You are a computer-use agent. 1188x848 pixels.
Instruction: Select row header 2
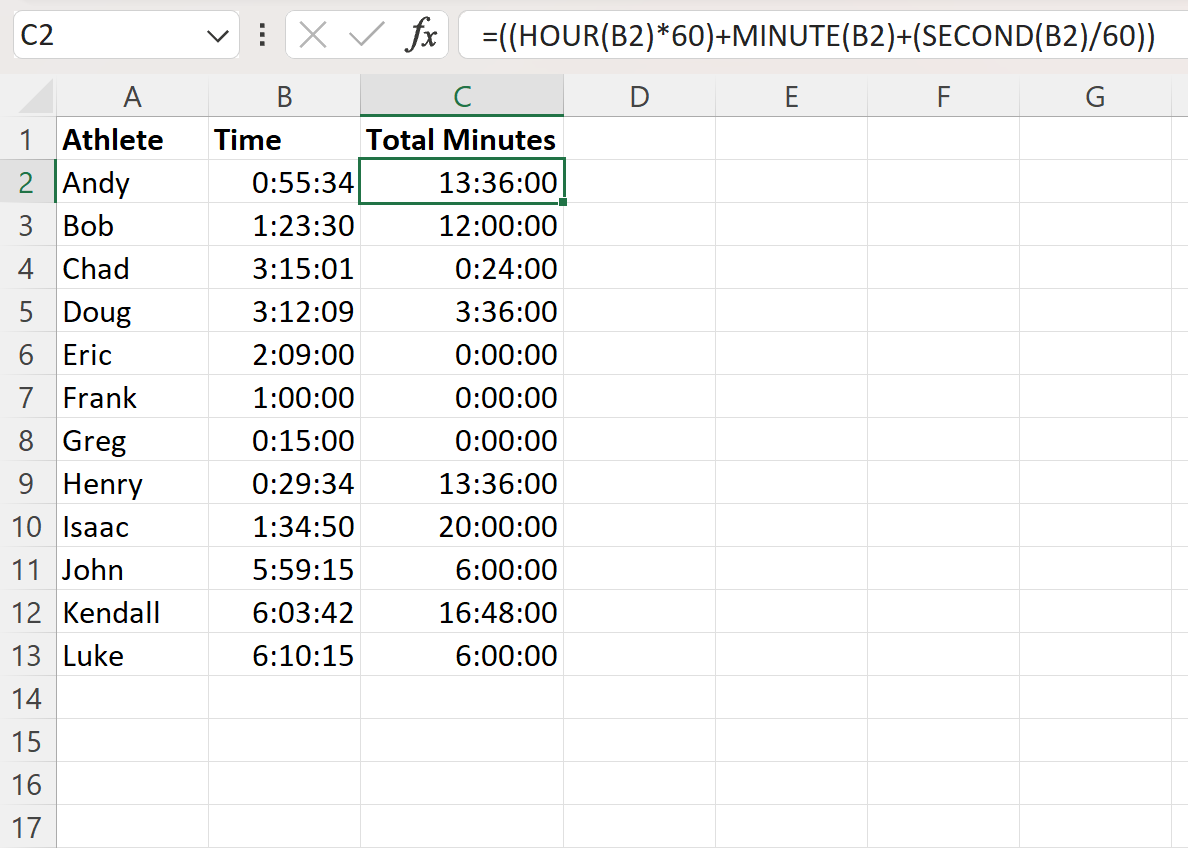tap(29, 182)
